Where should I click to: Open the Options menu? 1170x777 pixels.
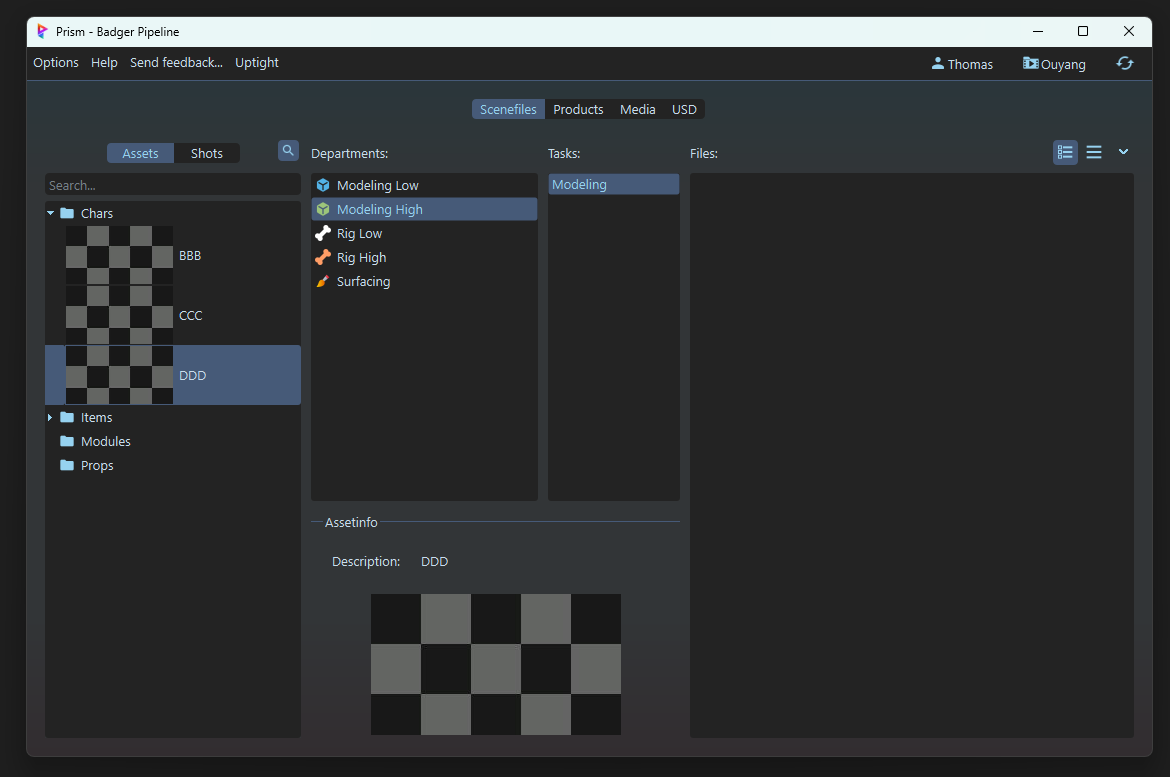pos(56,63)
